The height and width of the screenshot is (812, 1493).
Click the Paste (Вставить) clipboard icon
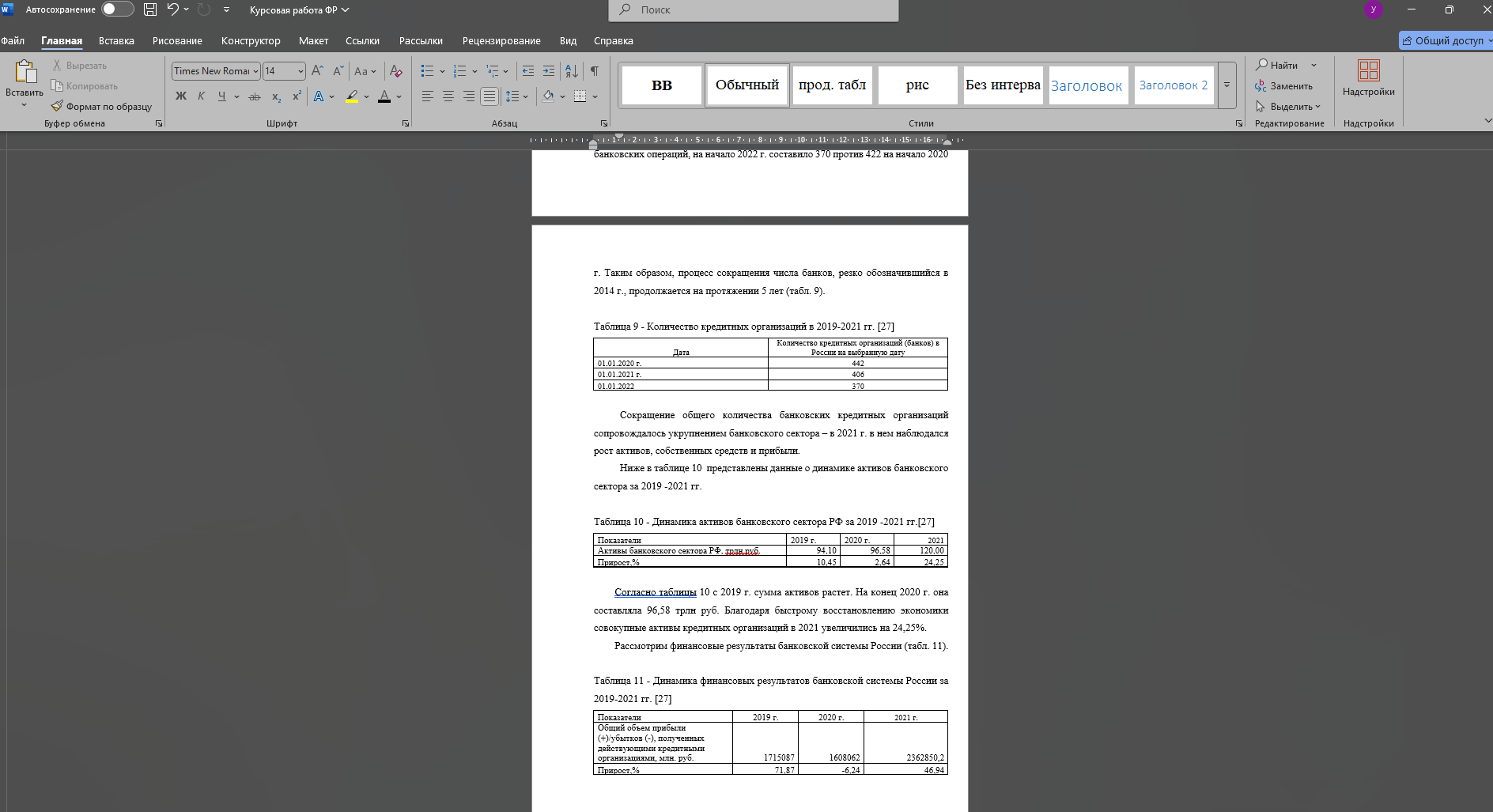(25, 72)
